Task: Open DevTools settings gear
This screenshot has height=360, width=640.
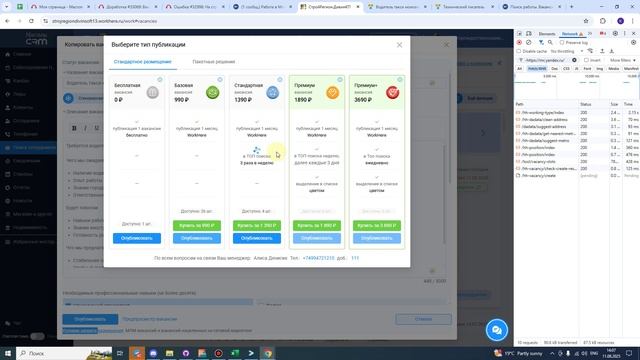Action: [615, 33]
